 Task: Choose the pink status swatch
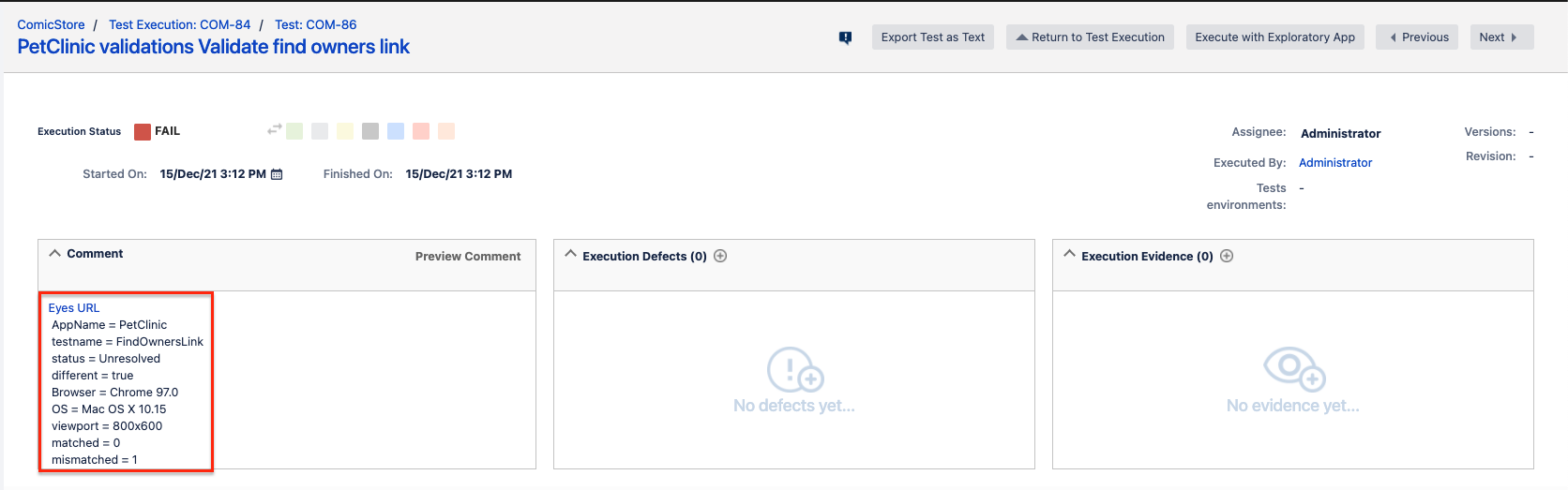421,131
